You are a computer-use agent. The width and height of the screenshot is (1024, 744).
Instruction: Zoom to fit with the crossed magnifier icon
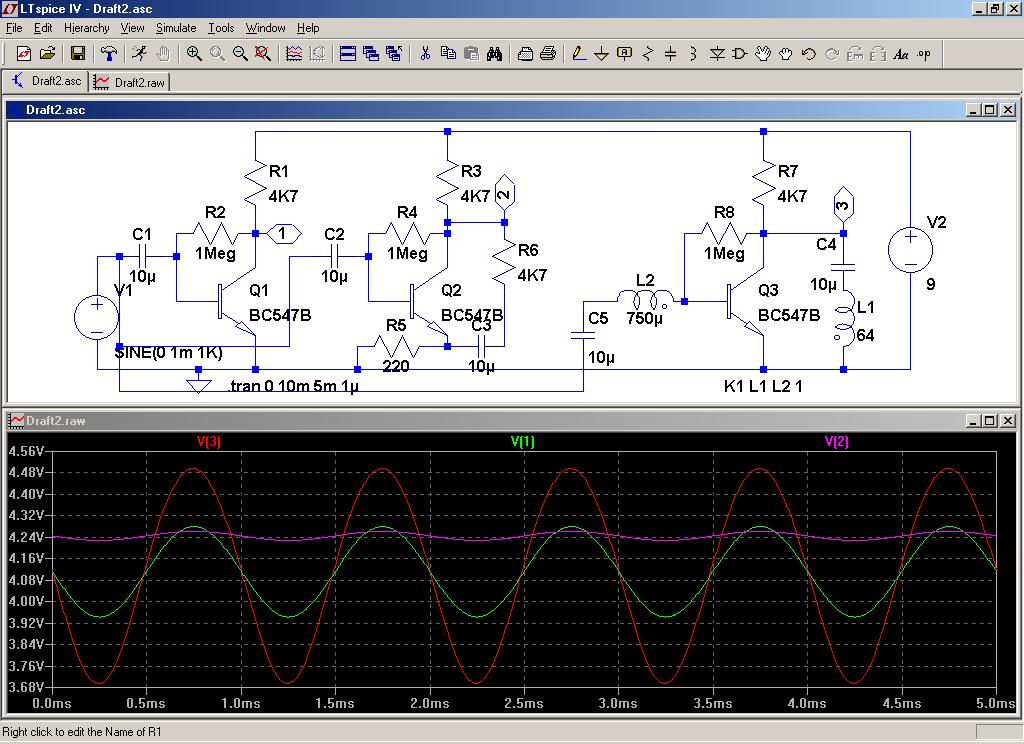click(263, 54)
